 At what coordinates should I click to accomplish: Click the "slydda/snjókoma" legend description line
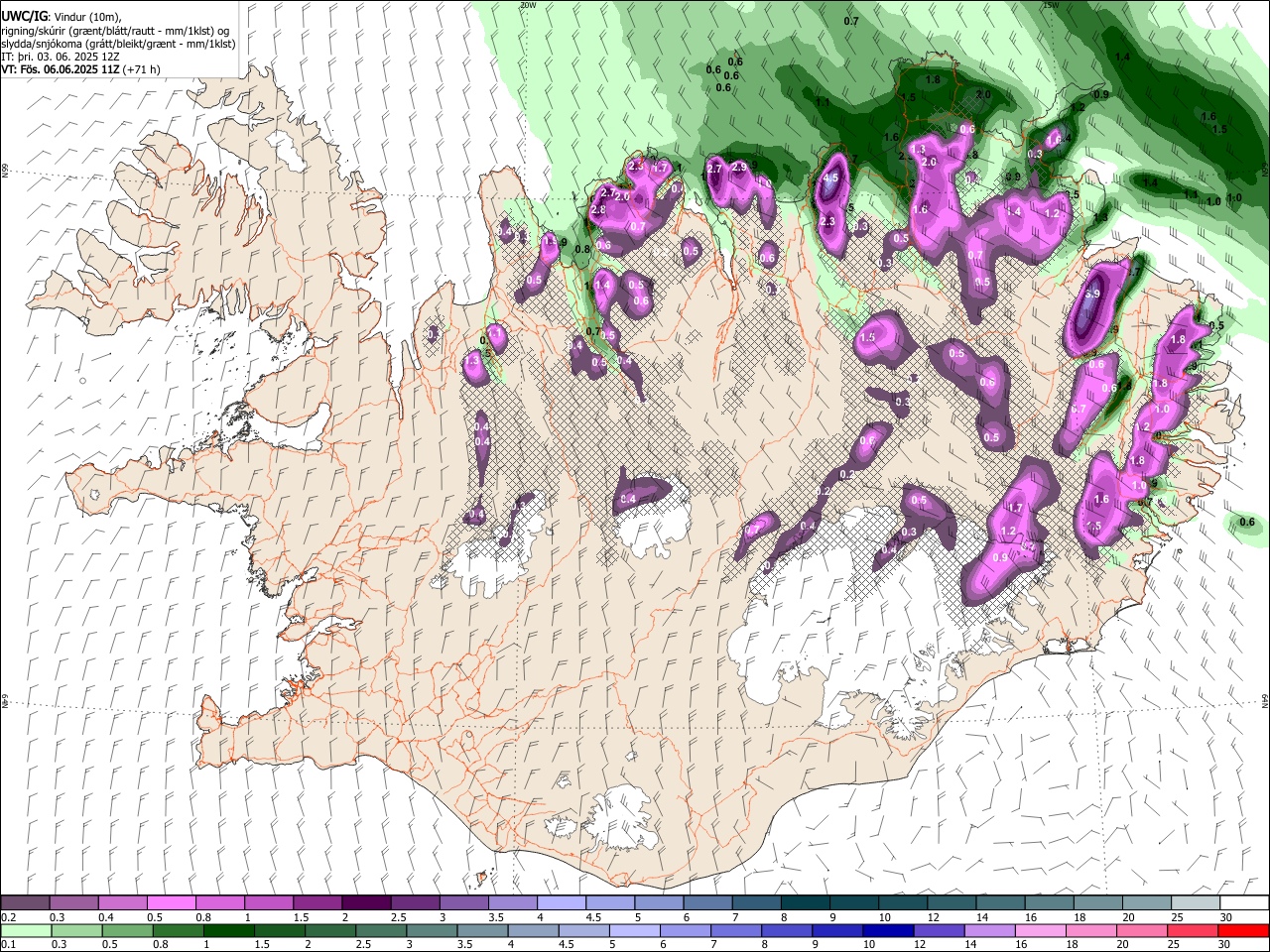tap(118, 44)
